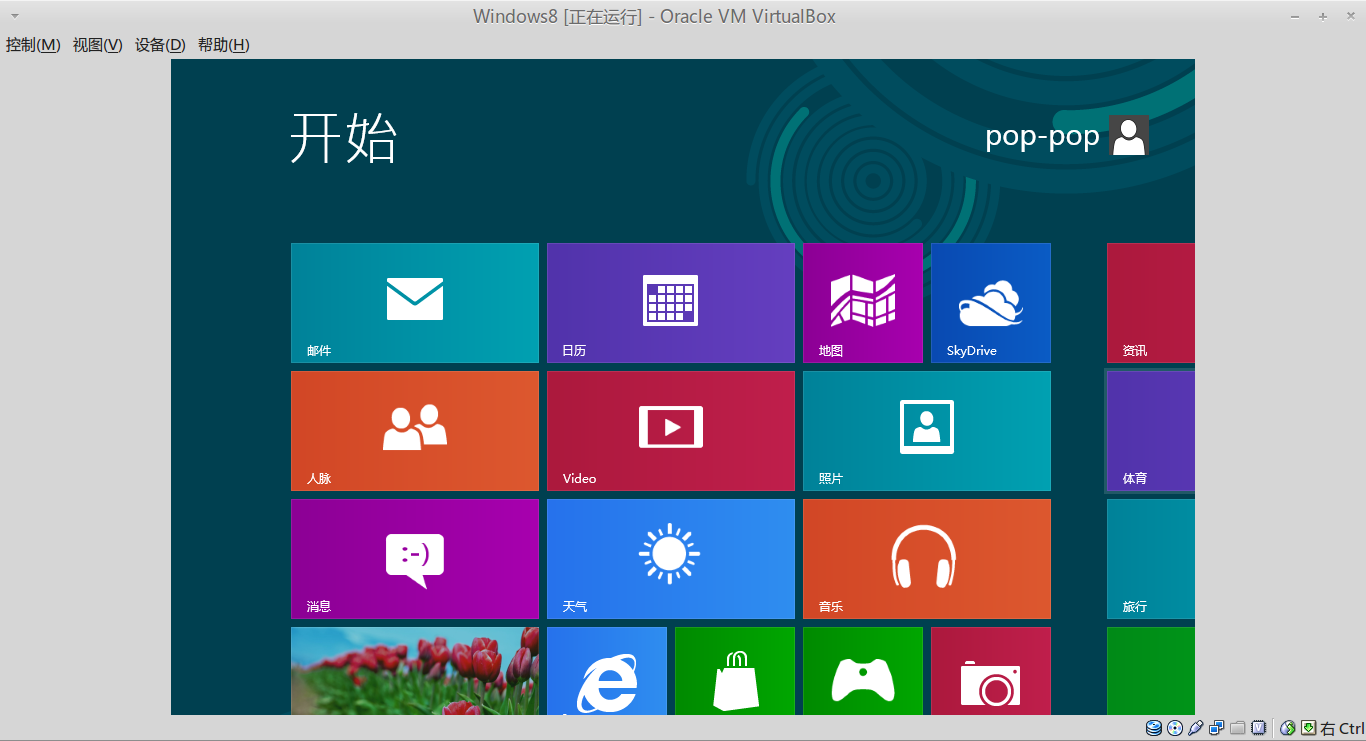This screenshot has width=1366, height=741.
Task: Open the 帮助(H) menu
Action: click(x=224, y=45)
